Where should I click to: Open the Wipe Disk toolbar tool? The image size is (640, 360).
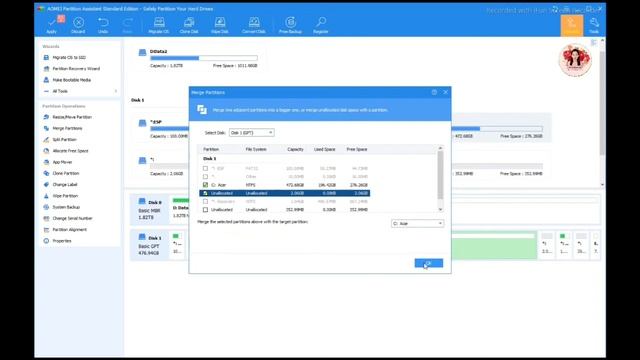pos(220,25)
